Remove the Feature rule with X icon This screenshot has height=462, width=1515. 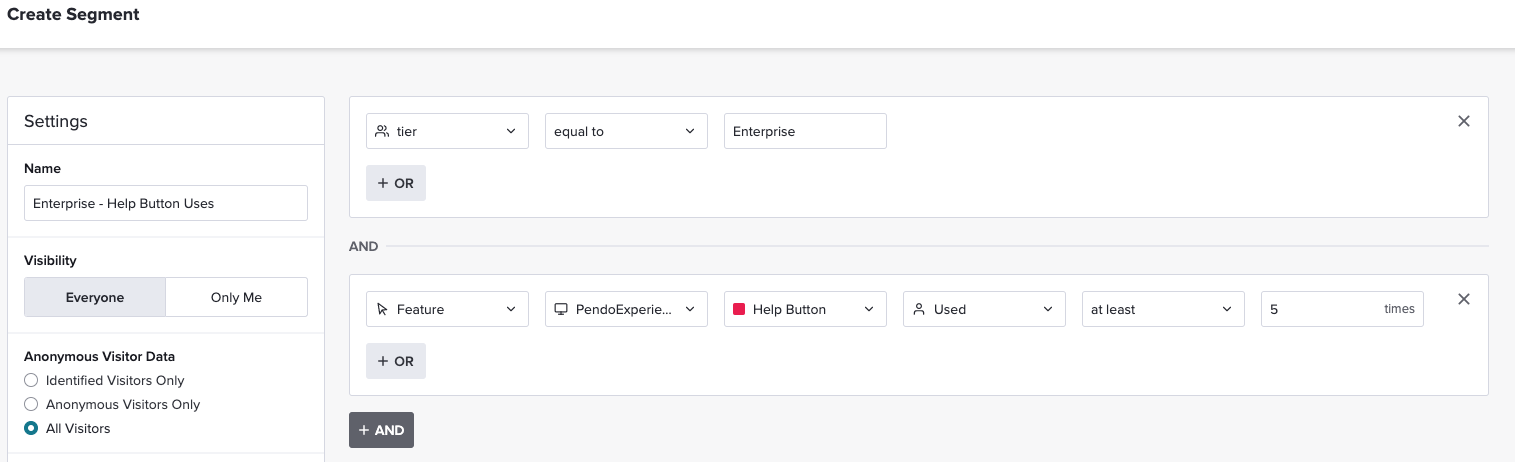tap(1464, 299)
